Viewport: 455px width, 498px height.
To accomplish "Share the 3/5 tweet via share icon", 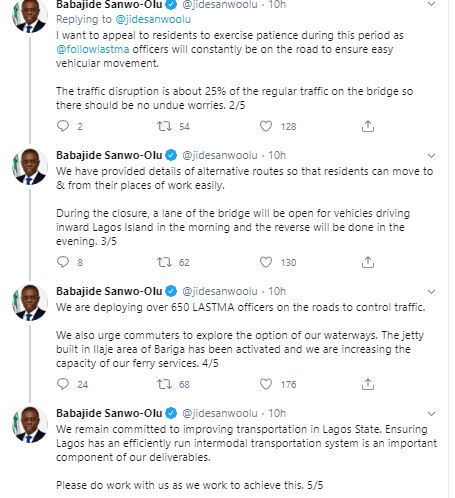I will pyautogui.click(x=368, y=262).
